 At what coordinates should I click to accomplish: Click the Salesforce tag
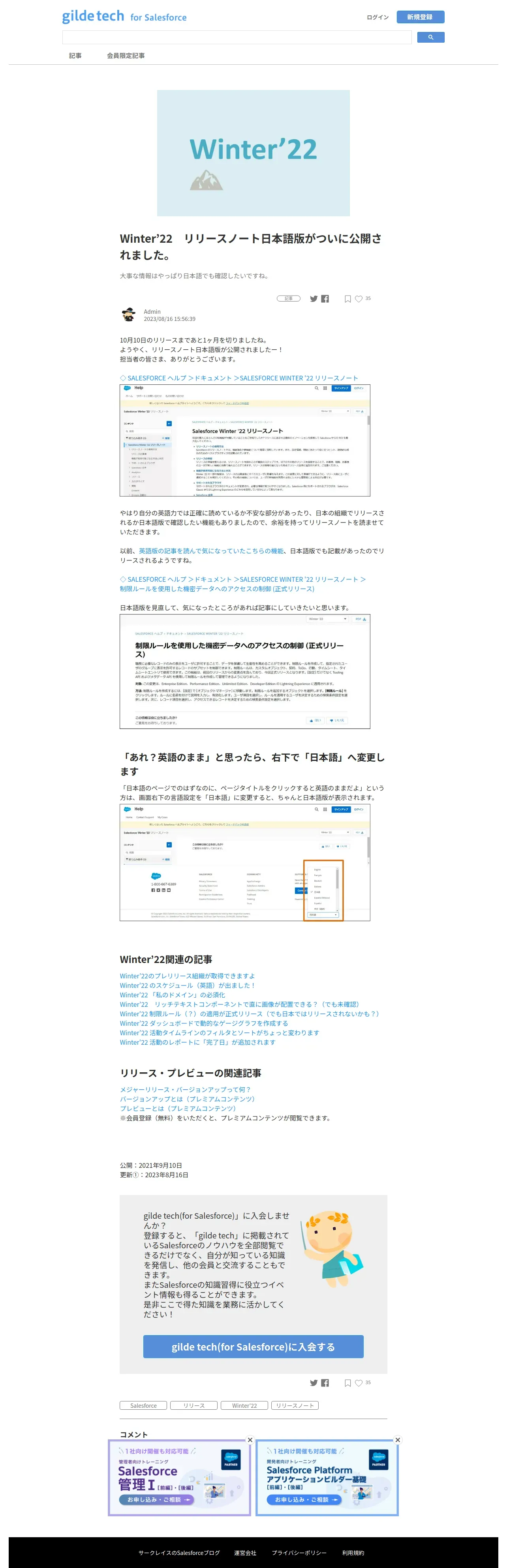(144, 1405)
